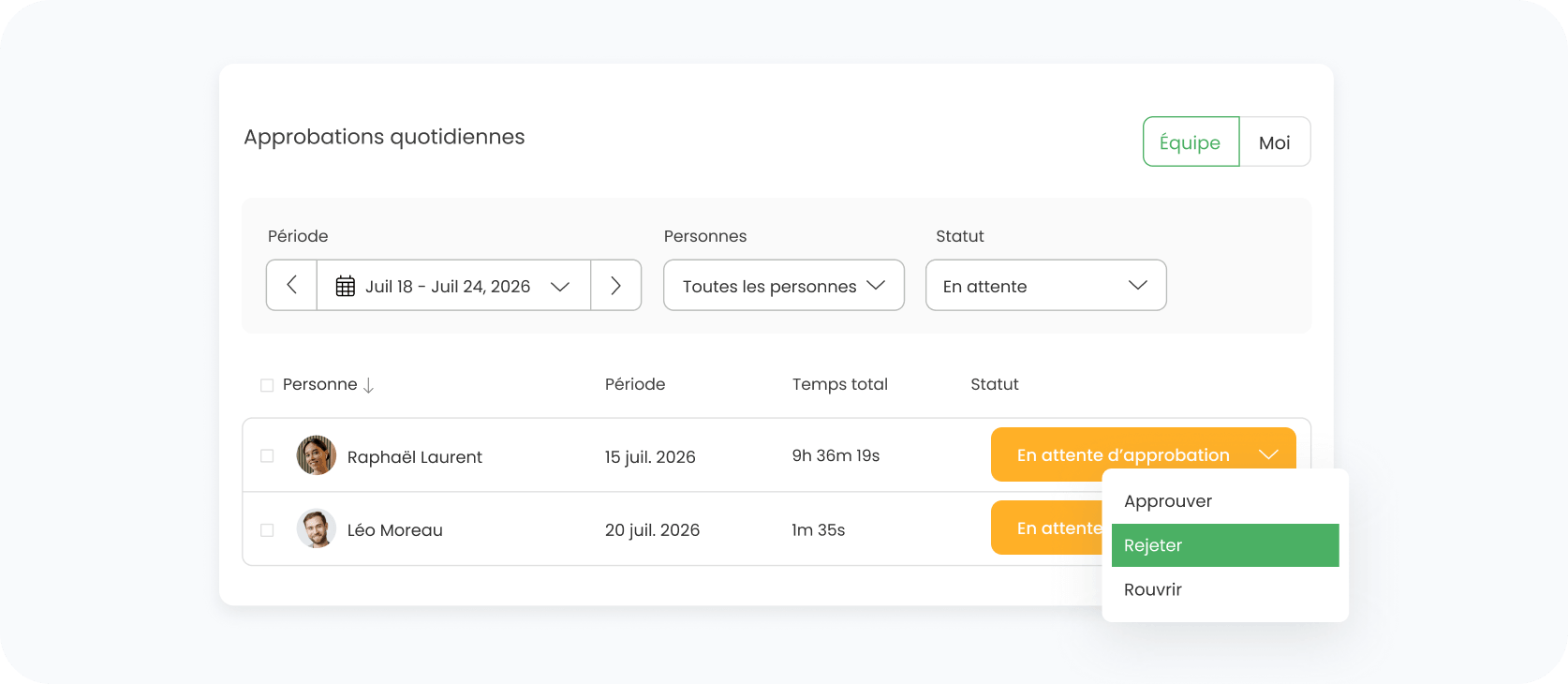The width and height of the screenshot is (1568, 684).
Task: Click the Raphaël Laurent name text
Action: [x=414, y=457]
